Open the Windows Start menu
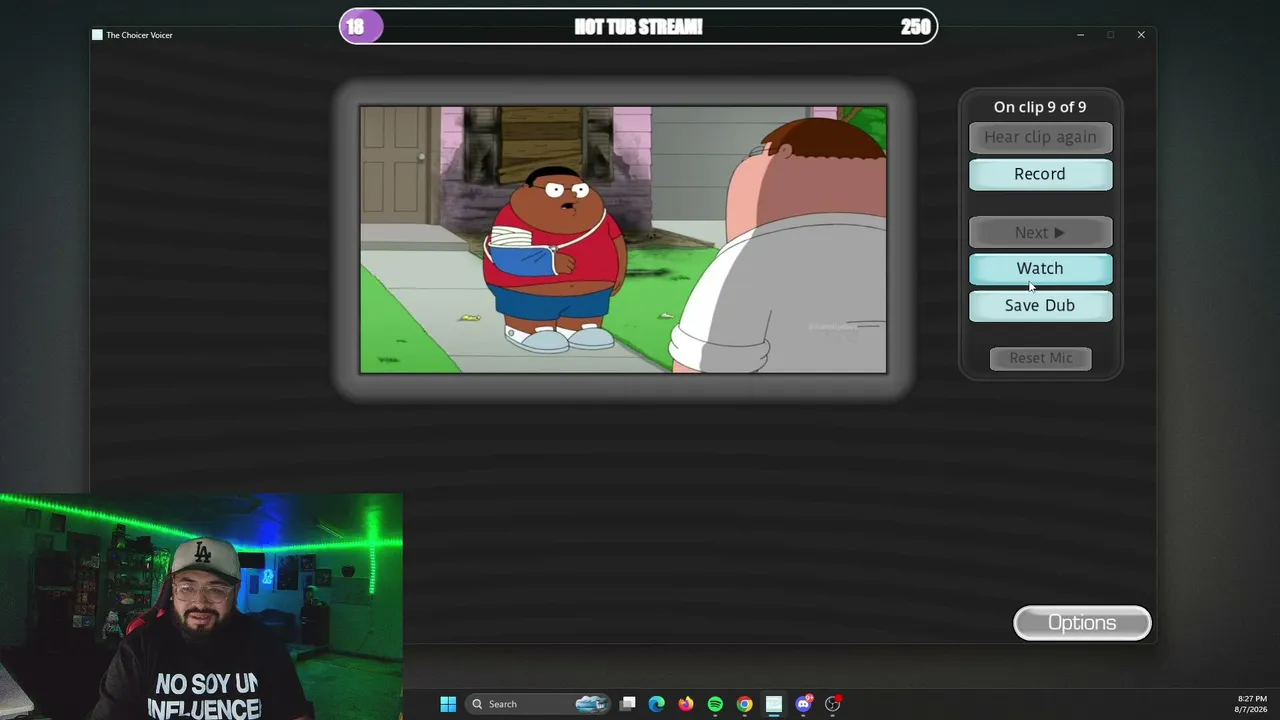1280x720 pixels. pos(448,704)
